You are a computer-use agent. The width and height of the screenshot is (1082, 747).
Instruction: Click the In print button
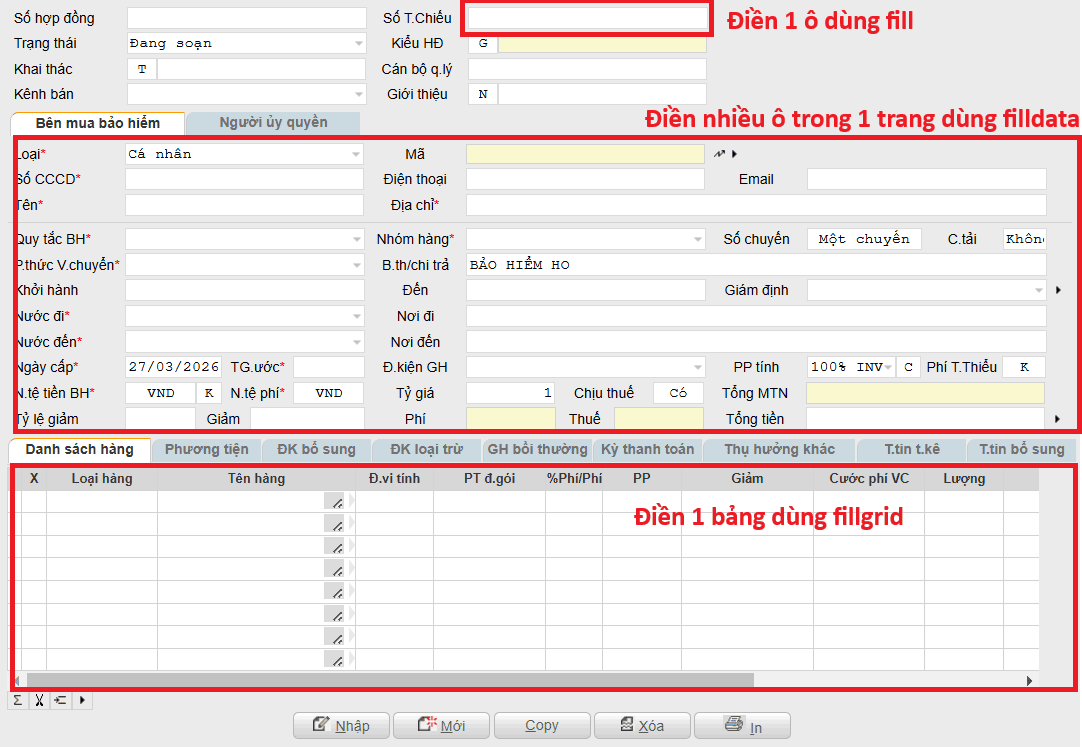742,726
